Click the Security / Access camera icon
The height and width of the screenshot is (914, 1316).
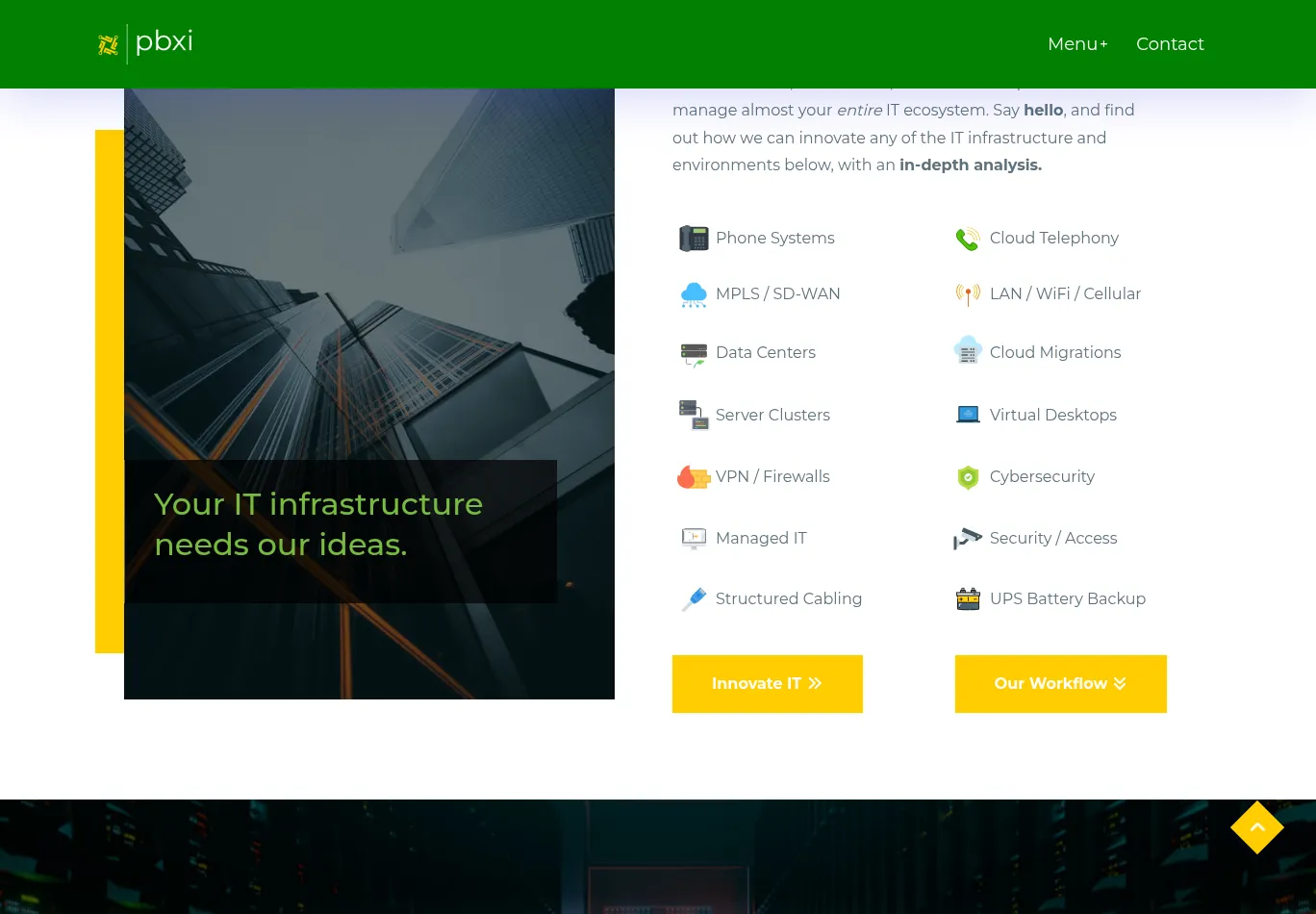click(968, 539)
